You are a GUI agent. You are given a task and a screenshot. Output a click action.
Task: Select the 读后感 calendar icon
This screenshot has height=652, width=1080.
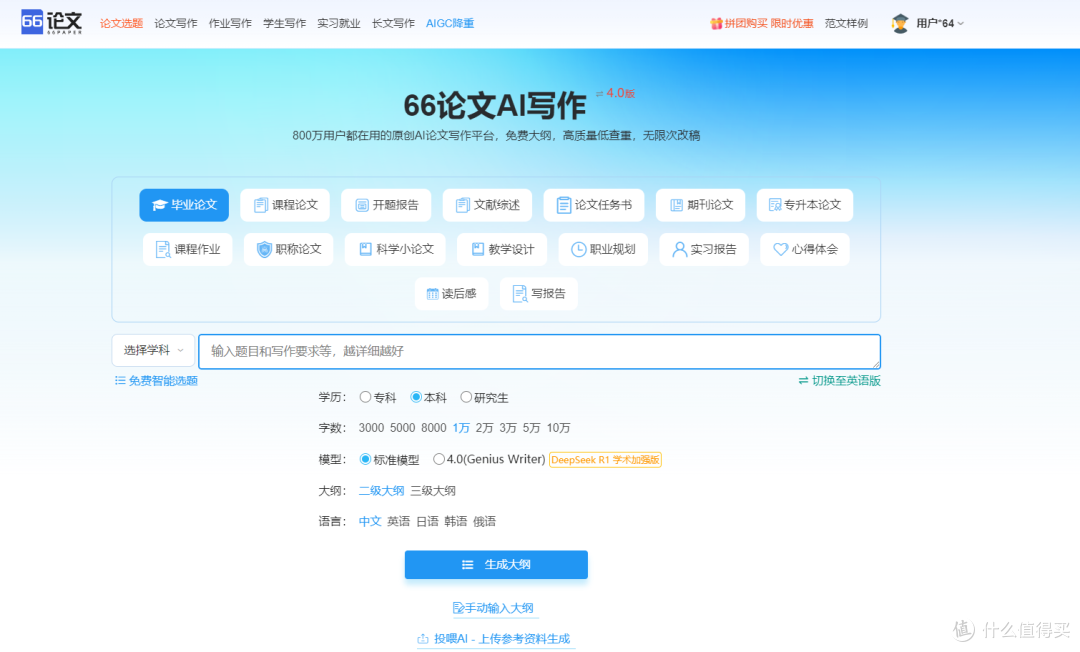point(432,294)
